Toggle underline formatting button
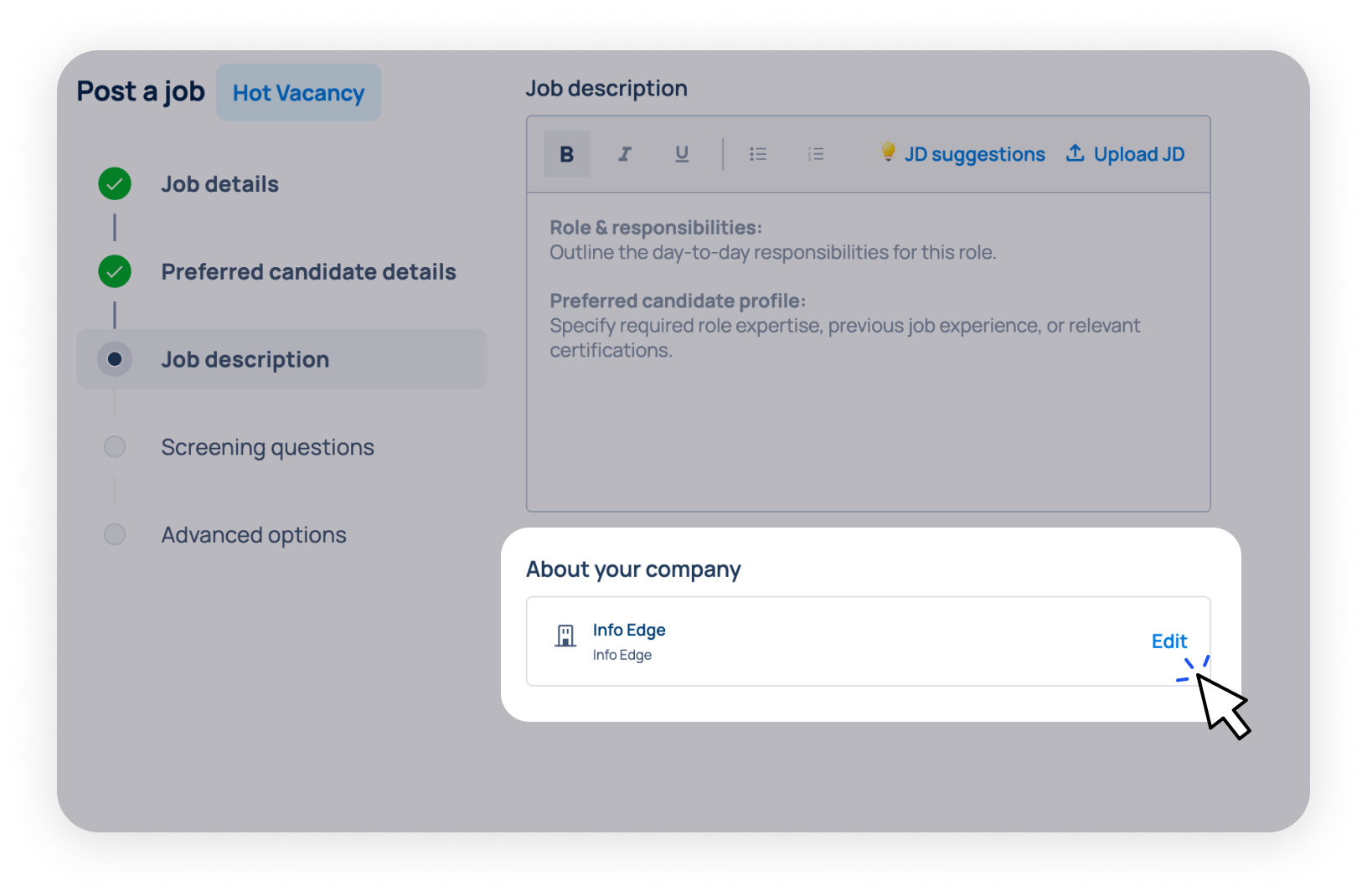The image size is (1367, 896). tap(682, 154)
